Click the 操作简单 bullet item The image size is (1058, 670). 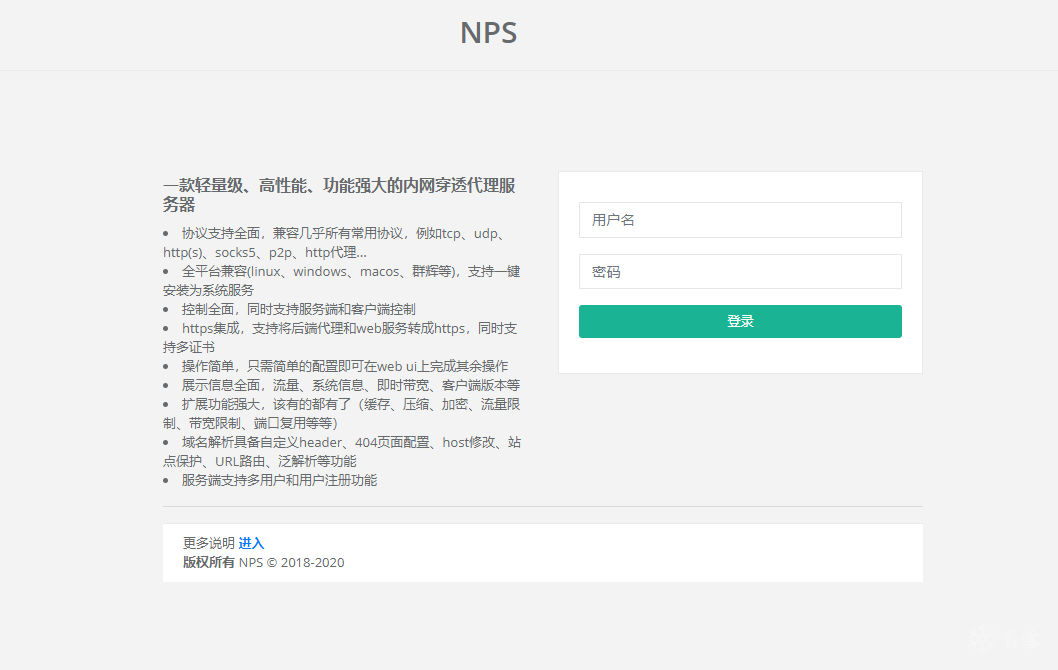click(344, 366)
